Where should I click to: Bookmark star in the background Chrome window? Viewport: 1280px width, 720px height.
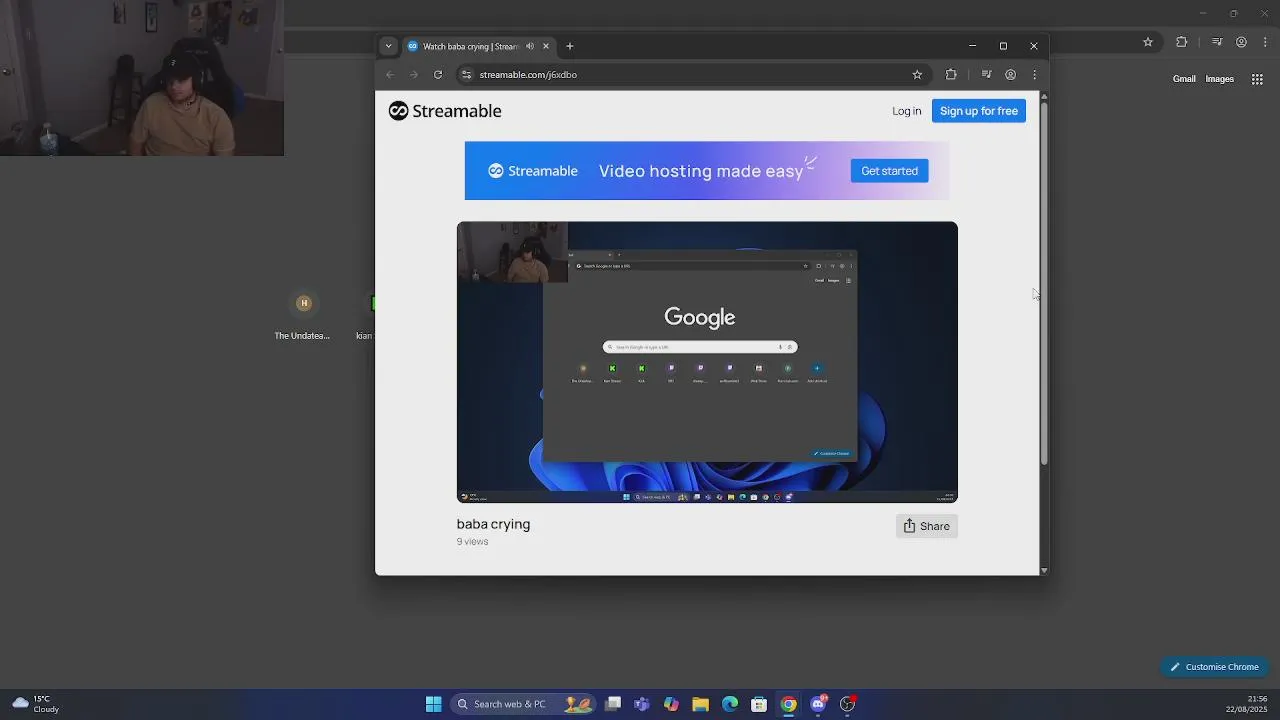1148,42
